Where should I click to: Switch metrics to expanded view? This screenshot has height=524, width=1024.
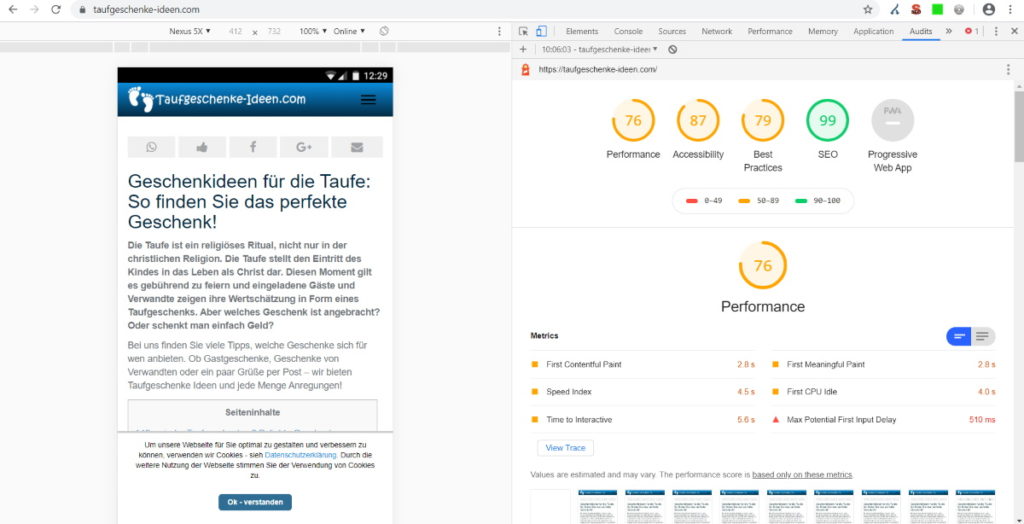pyautogui.click(x=983, y=336)
